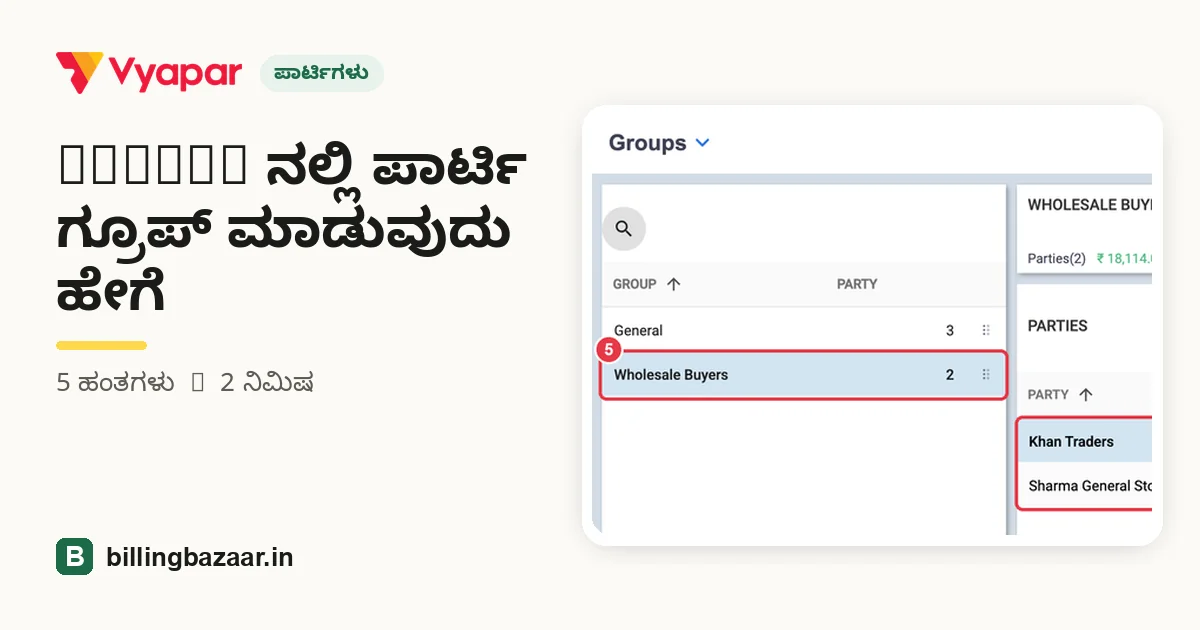Sort by the GROUP column arrow
The height and width of the screenshot is (630, 1200).
pos(674,284)
